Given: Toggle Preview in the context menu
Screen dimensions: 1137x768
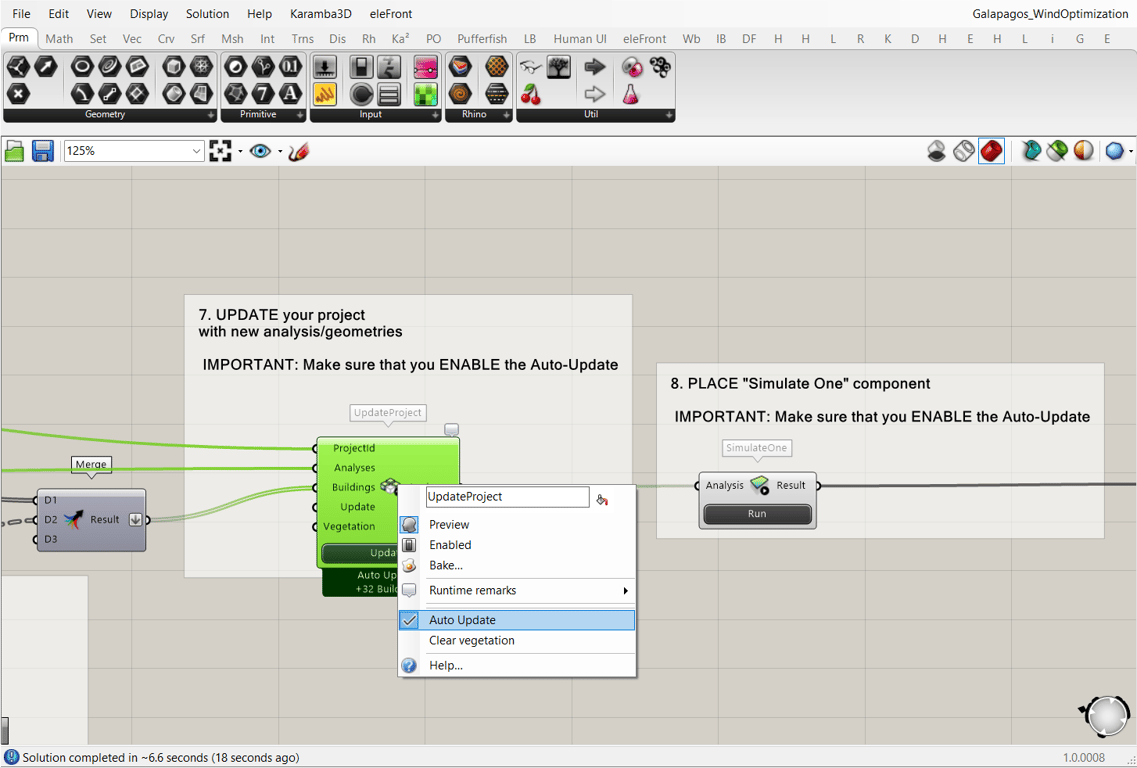Looking at the screenshot, I should 517,524.
